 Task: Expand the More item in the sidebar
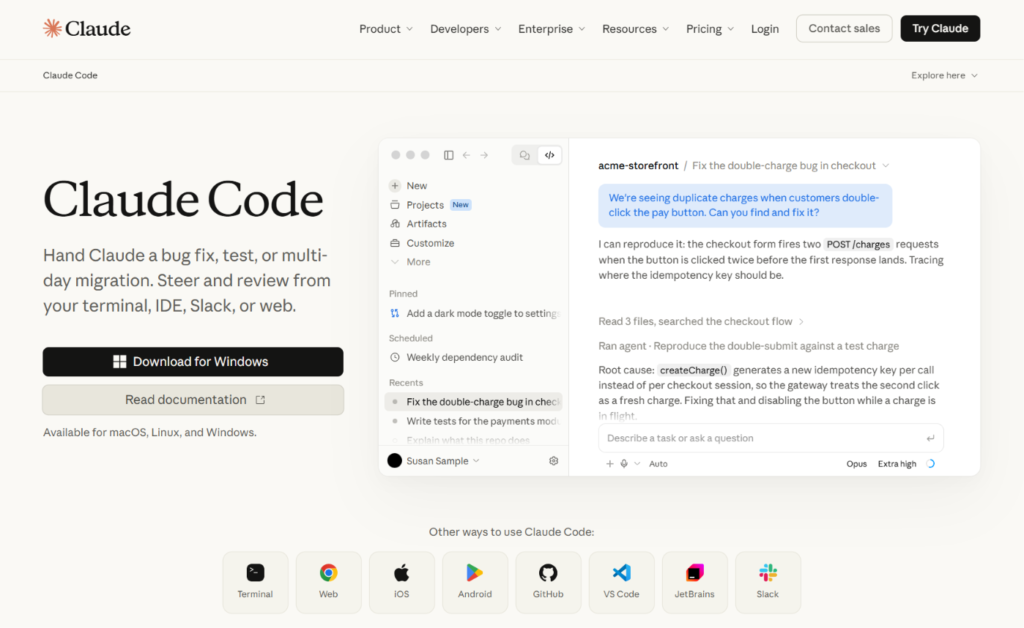(411, 262)
